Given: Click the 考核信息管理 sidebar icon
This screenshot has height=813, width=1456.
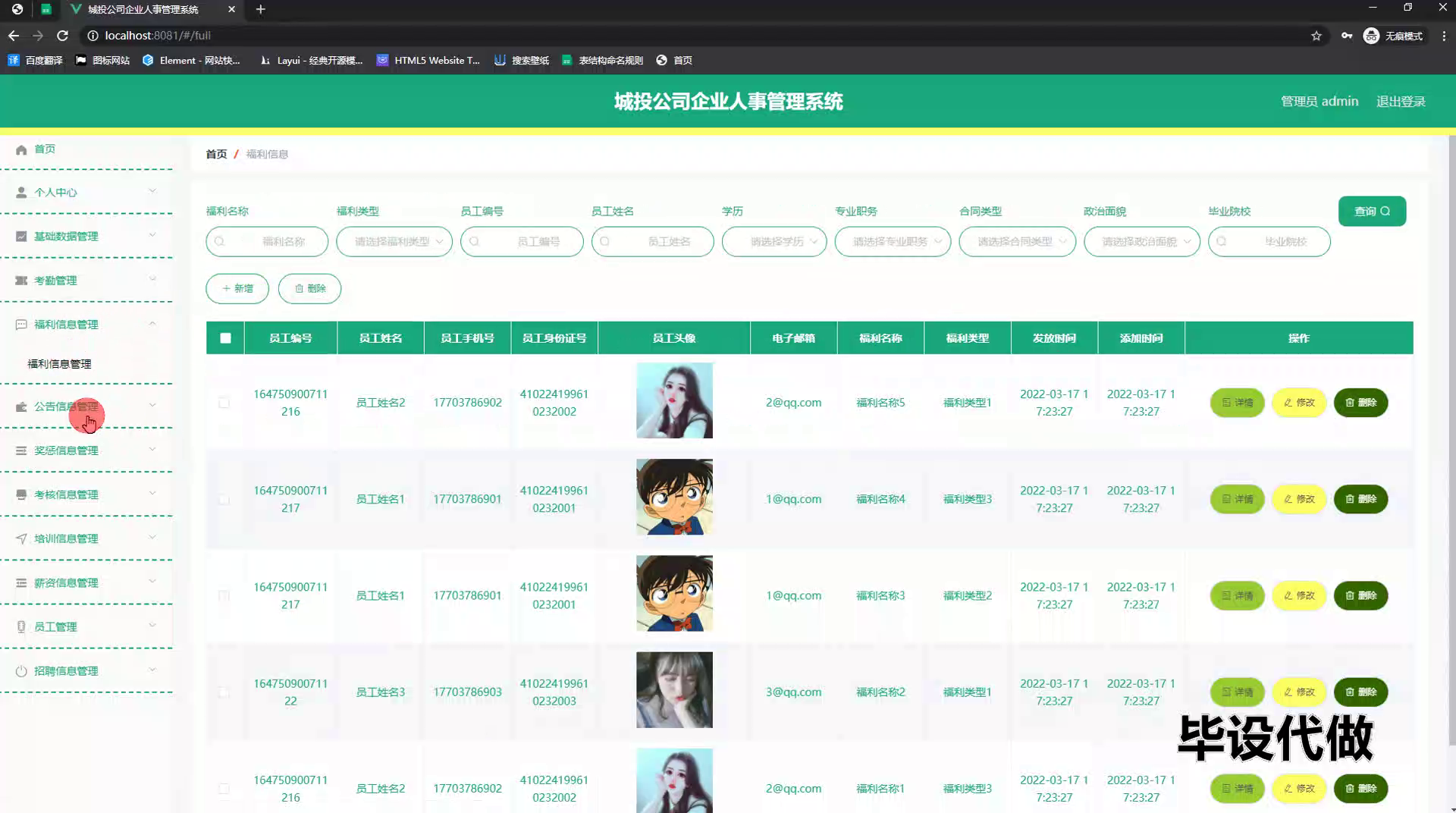Looking at the screenshot, I should pyautogui.click(x=21, y=494).
